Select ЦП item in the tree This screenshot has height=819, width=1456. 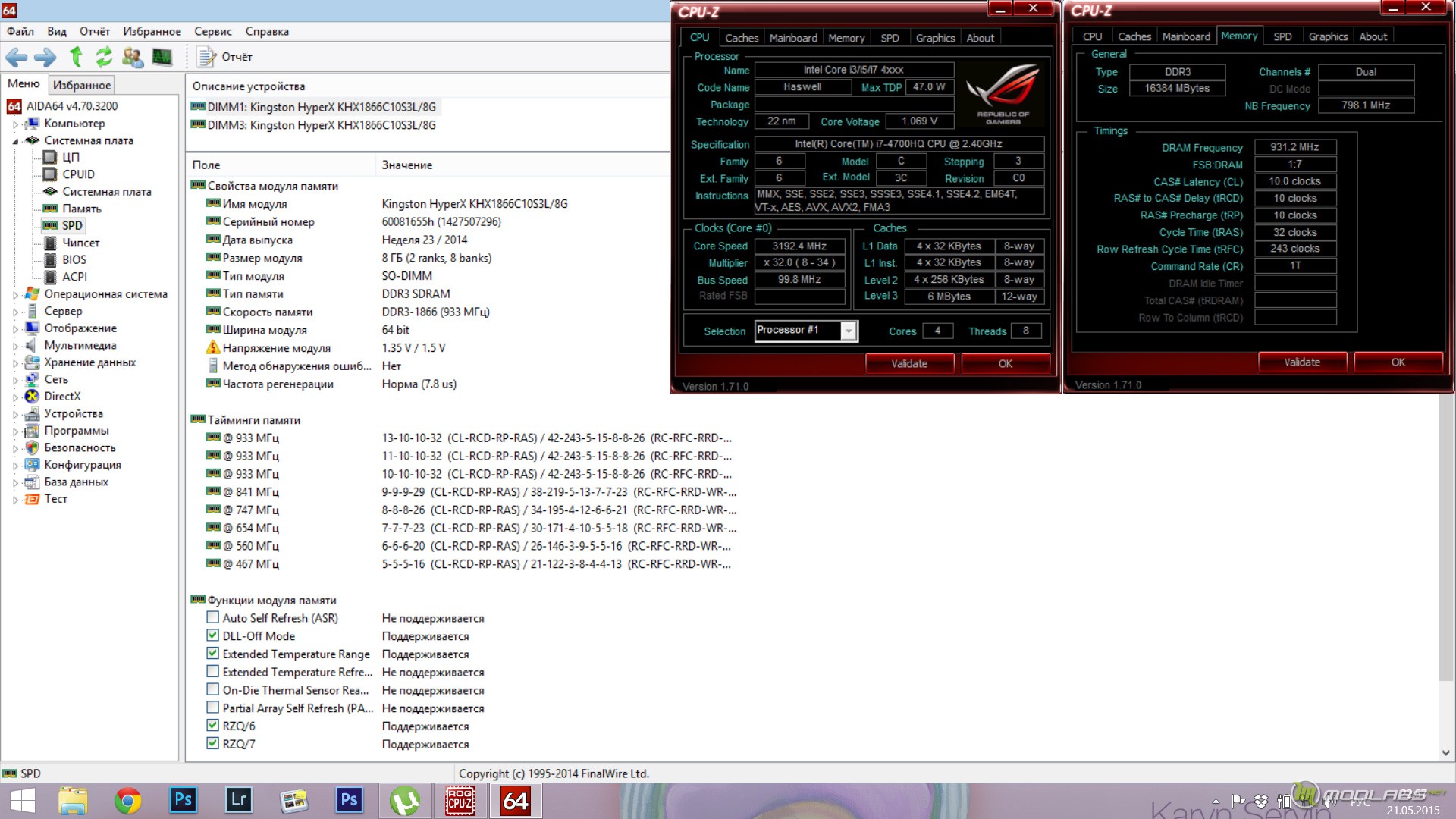(71, 157)
